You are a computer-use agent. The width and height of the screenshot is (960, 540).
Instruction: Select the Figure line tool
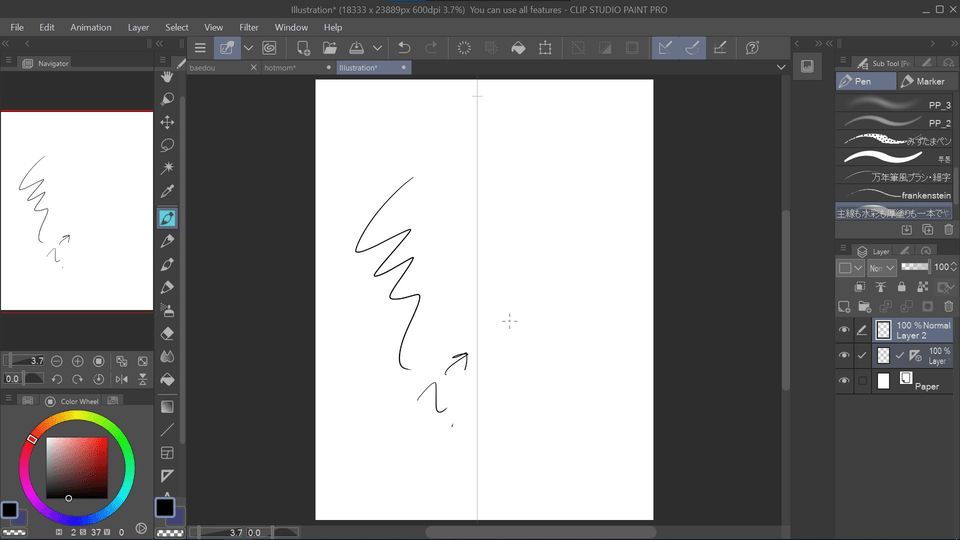coord(167,430)
